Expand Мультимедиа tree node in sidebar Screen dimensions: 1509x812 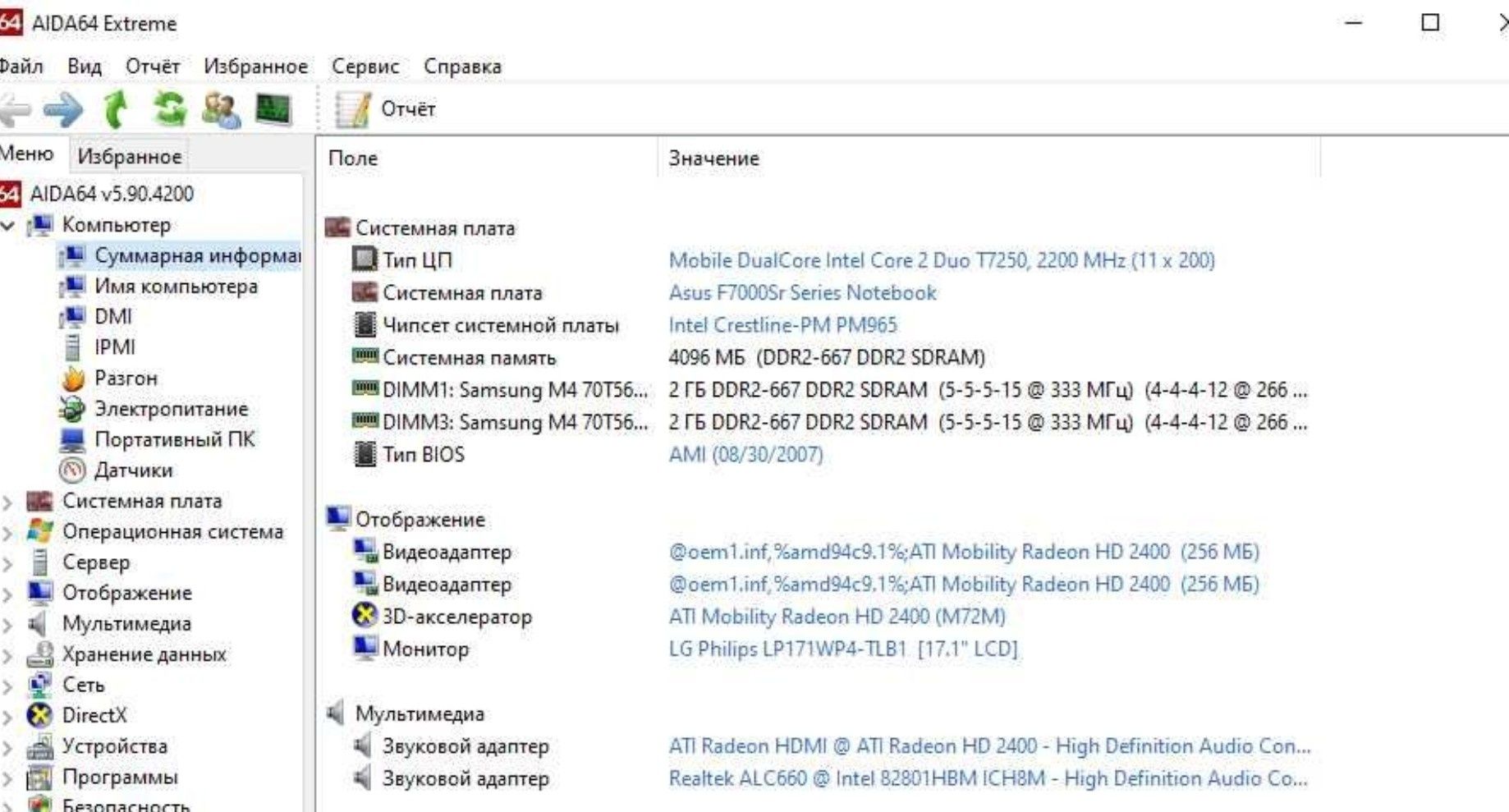pos(8,624)
